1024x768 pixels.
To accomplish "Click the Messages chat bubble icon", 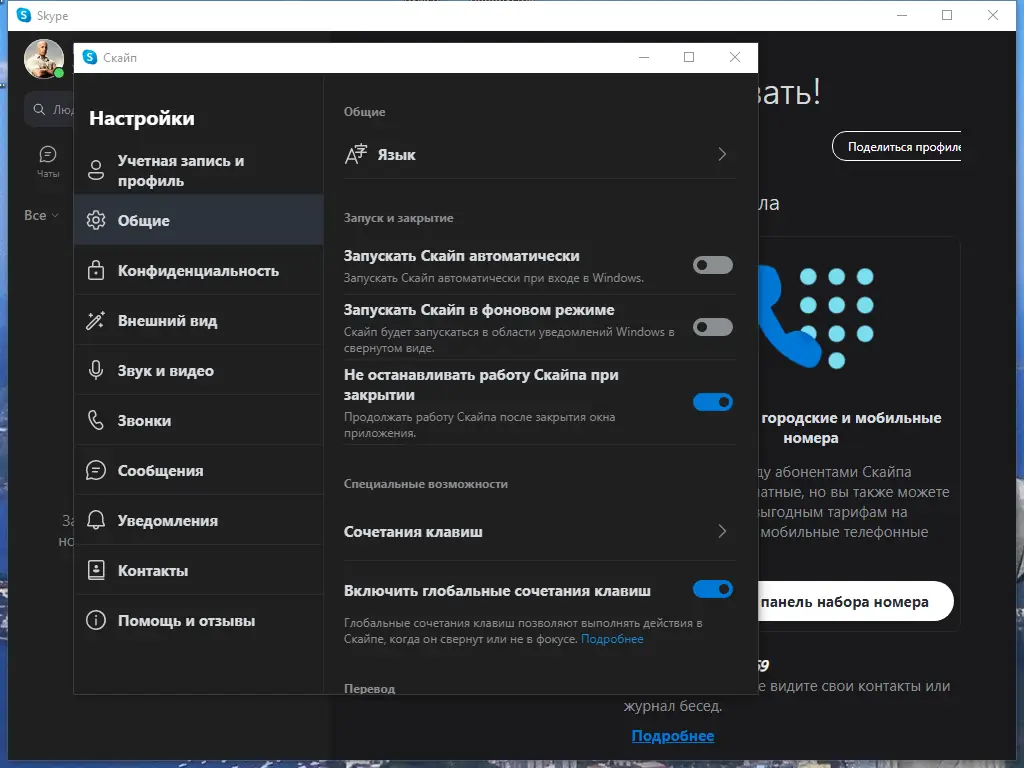I will pyautogui.click(x=96, y=470).
